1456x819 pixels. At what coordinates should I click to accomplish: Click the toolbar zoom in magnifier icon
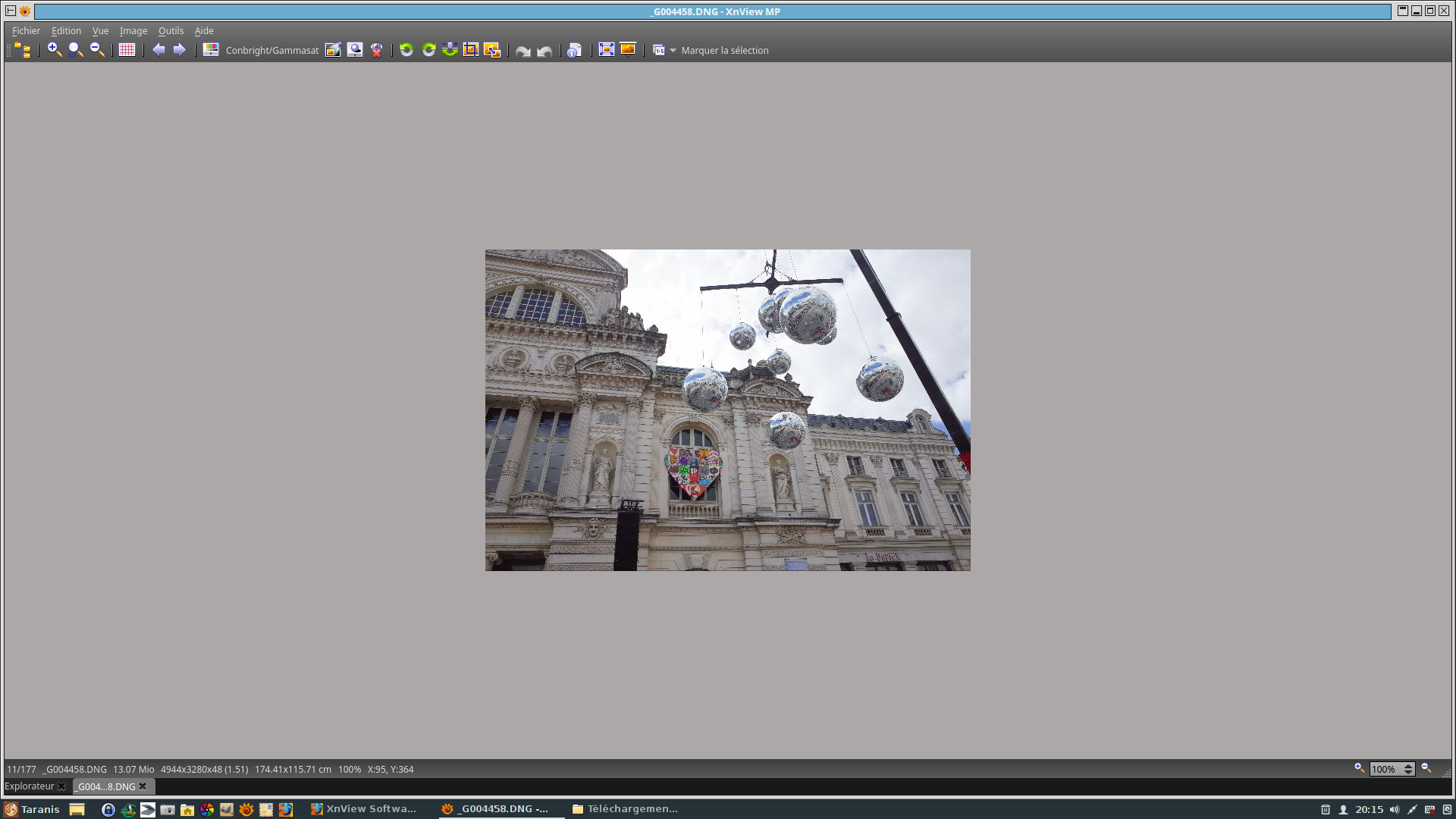click(54, 50)
